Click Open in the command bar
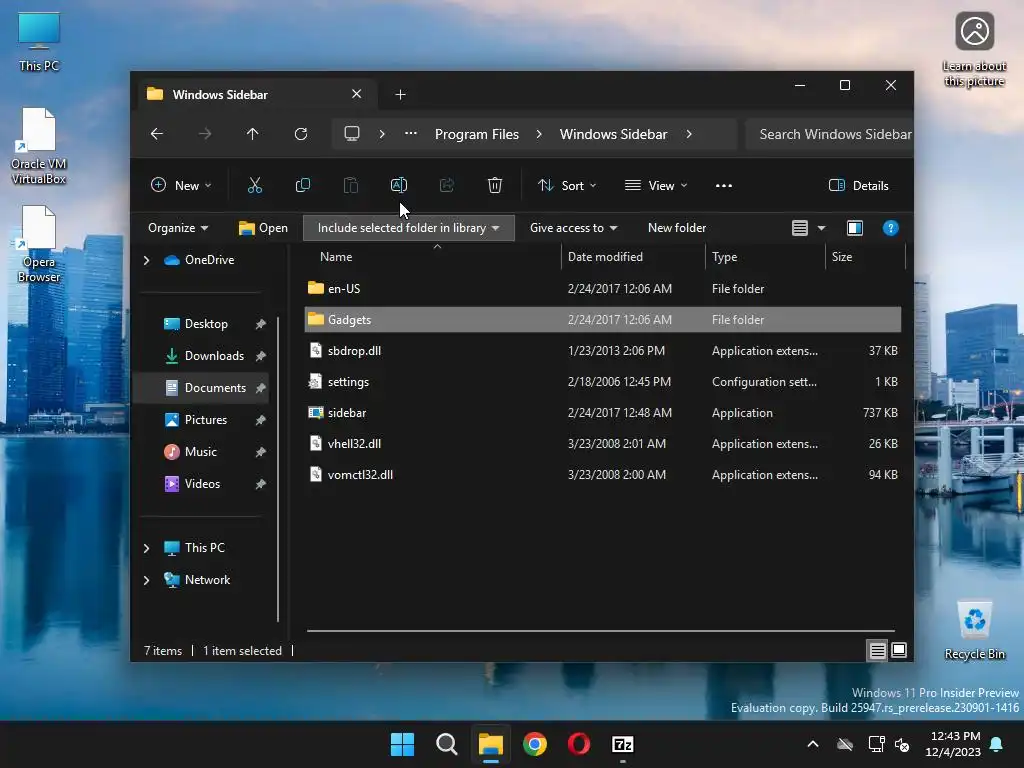The image size is (1024, 768). click(x=263, y=228)
